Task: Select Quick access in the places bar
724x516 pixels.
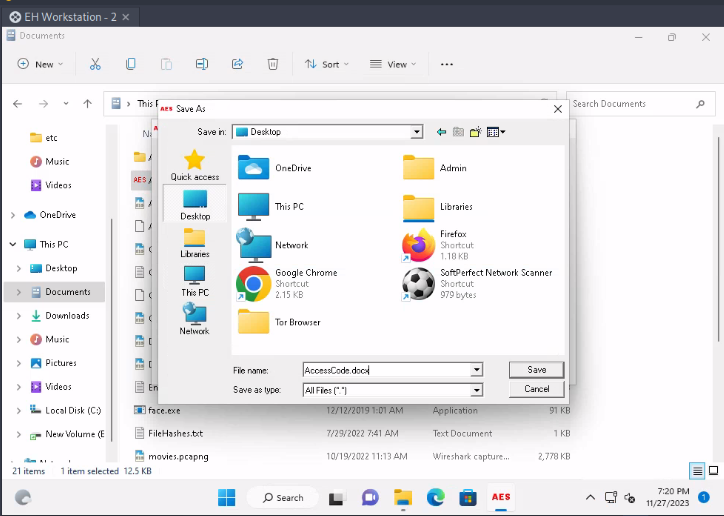Action: pos(194,165)
